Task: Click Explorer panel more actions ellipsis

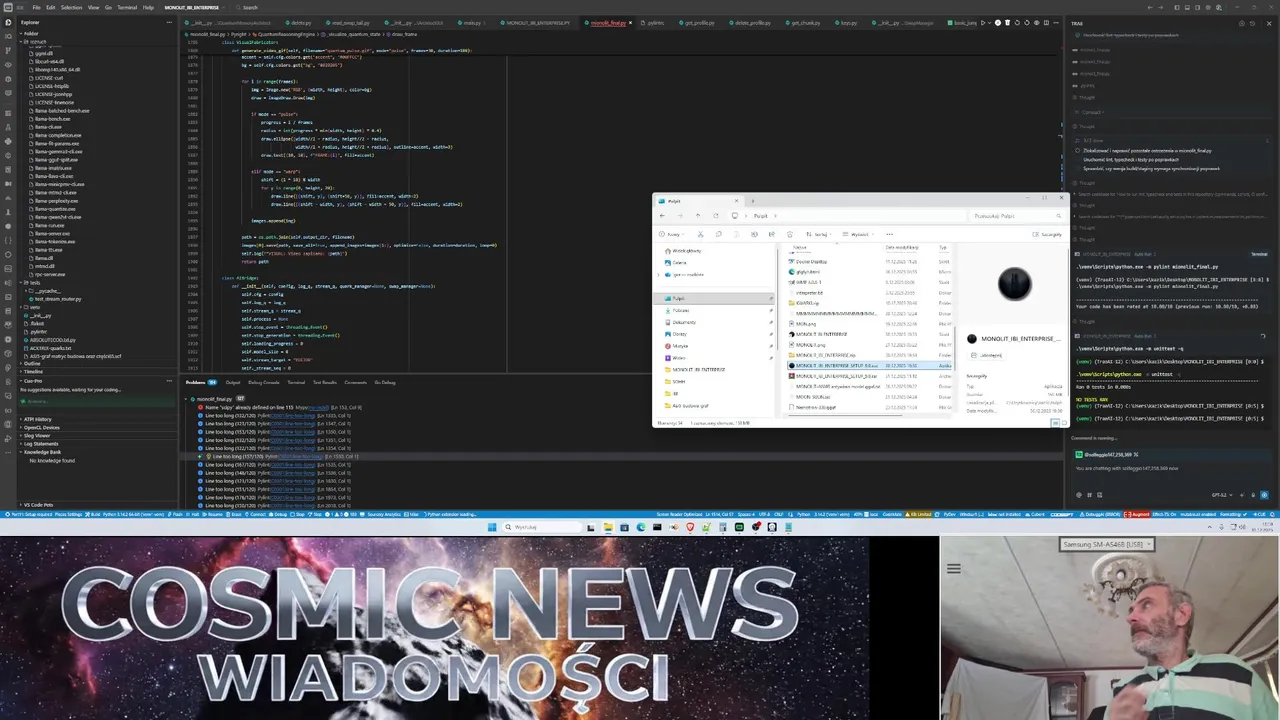Action: click(169, 22)
